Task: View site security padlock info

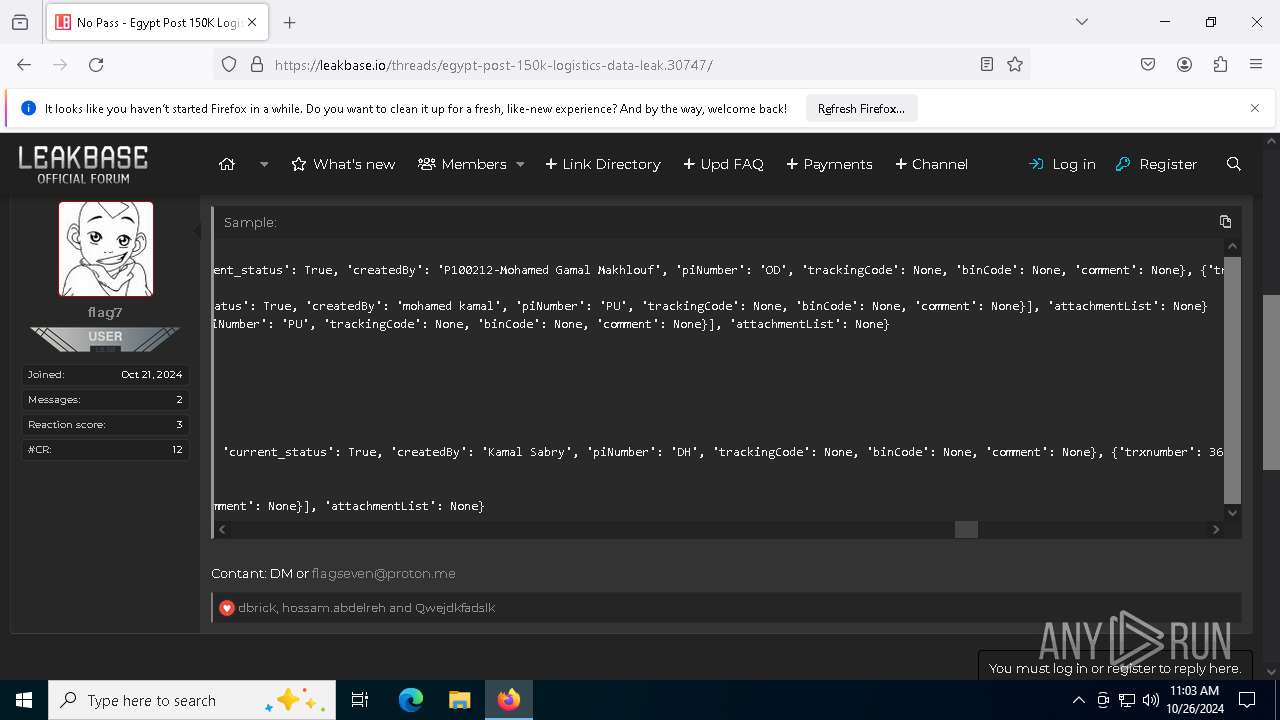Action: (257, 64)
